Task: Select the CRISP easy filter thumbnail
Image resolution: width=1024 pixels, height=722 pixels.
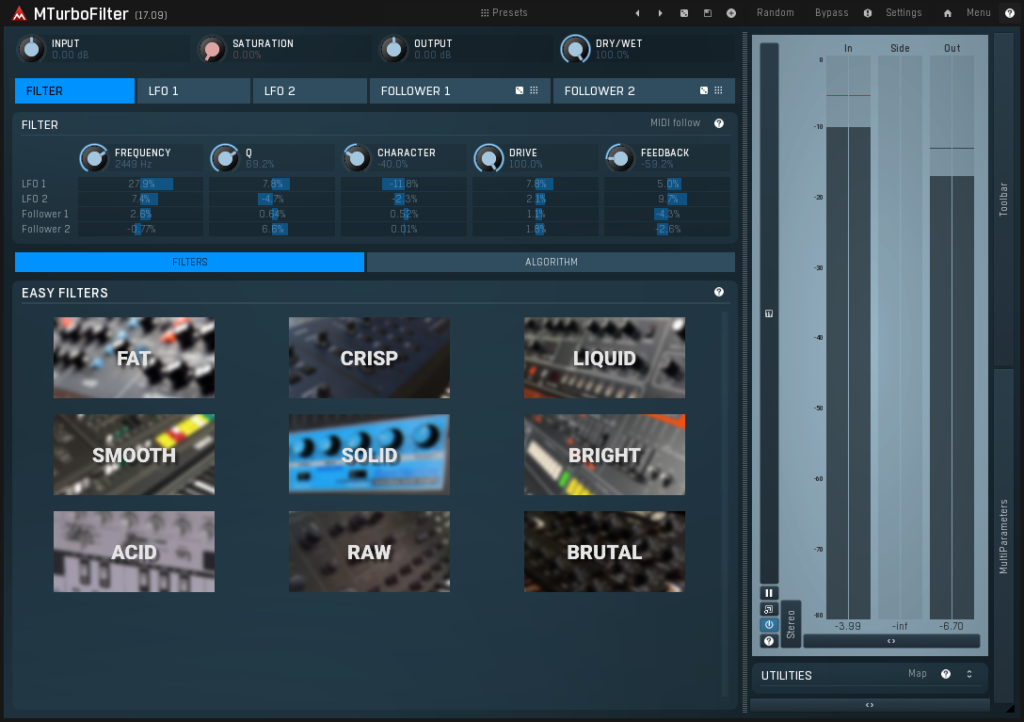Action: (369, 358)
